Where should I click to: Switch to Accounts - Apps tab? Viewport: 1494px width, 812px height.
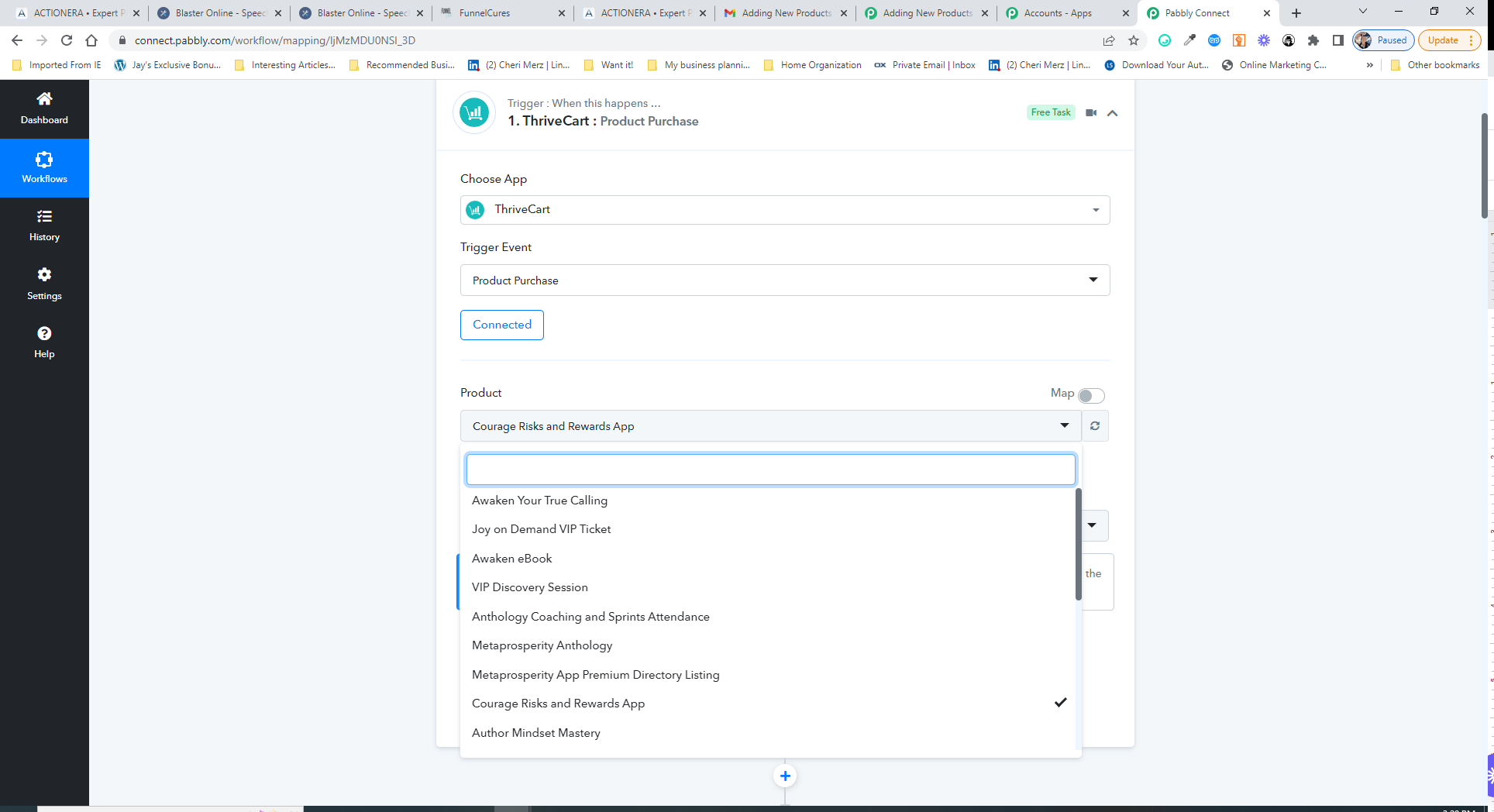(x=1068, y=13)
